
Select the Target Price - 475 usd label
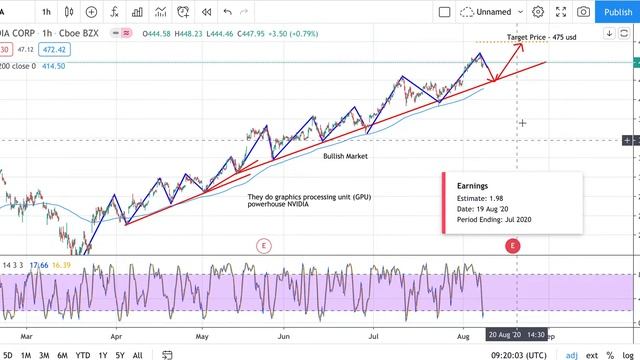point(541,37)
